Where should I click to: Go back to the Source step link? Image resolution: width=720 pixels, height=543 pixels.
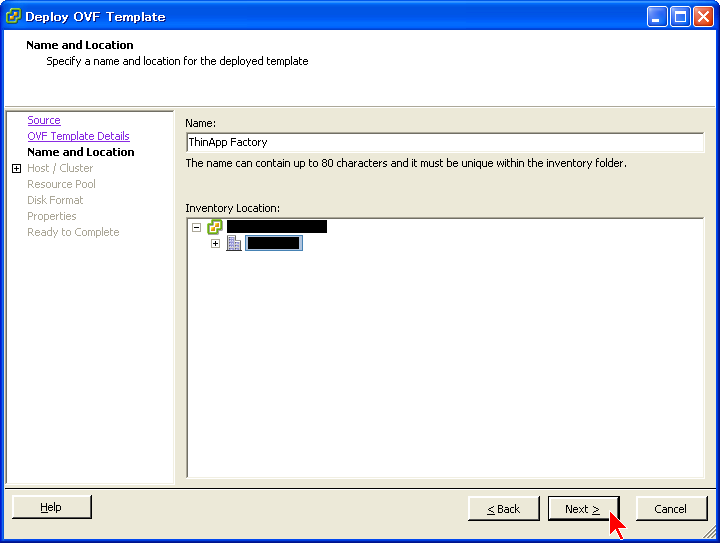pyautogui.click(x=44, y=120)
